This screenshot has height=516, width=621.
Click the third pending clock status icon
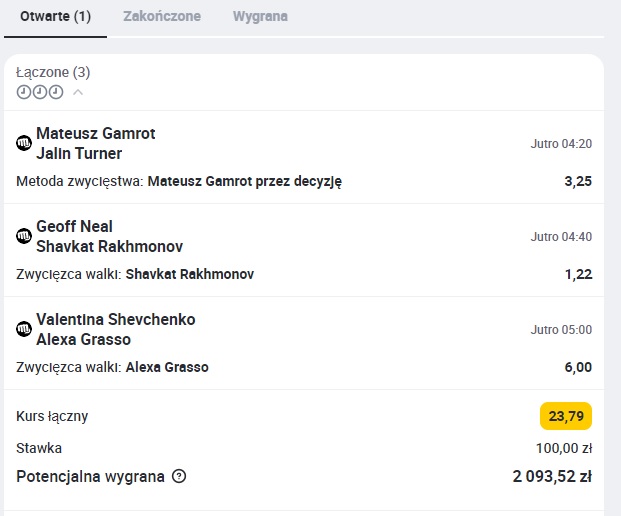tap(56, 92)
